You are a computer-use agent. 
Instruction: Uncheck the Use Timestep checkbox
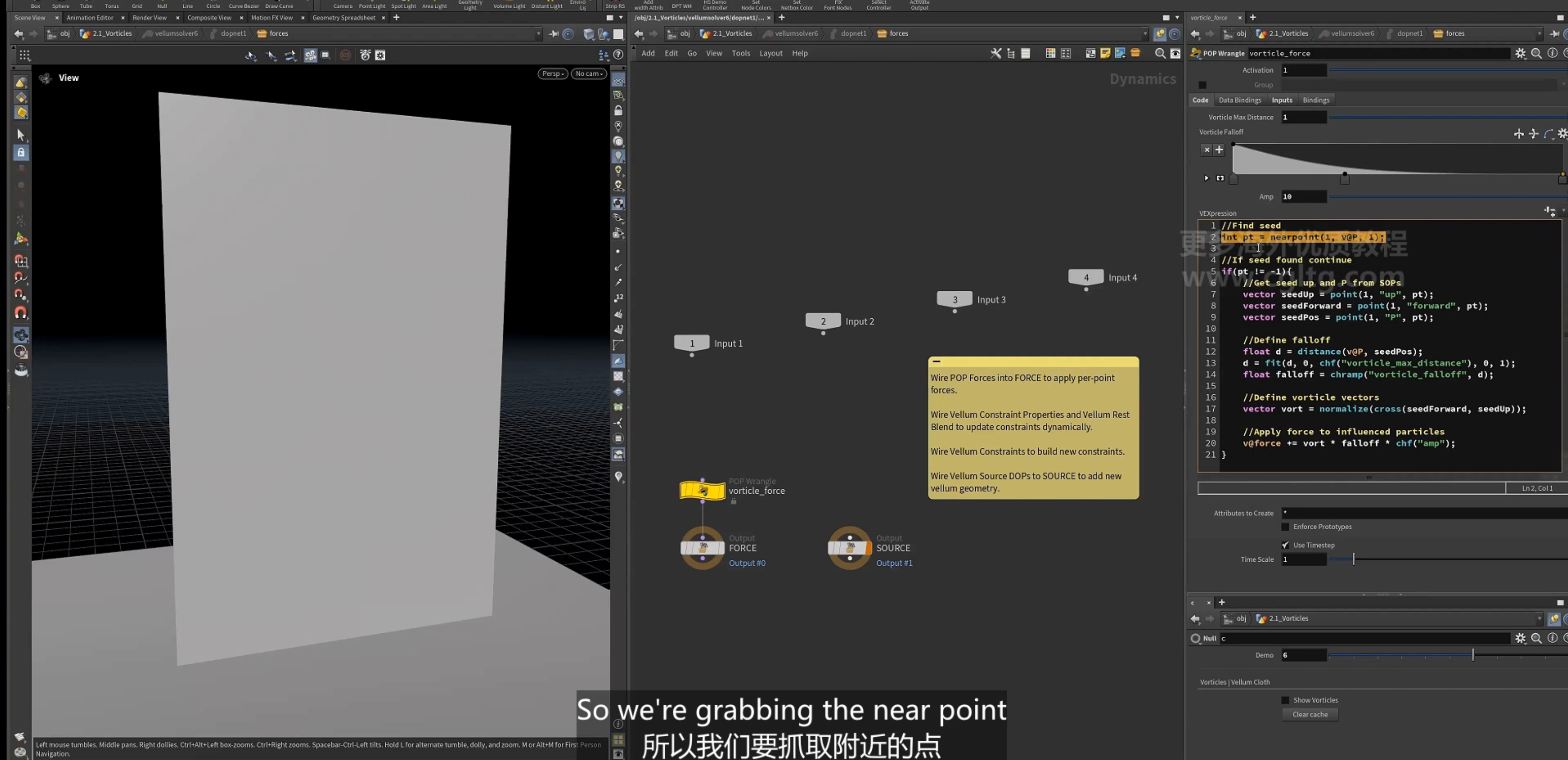point(1286,545)
